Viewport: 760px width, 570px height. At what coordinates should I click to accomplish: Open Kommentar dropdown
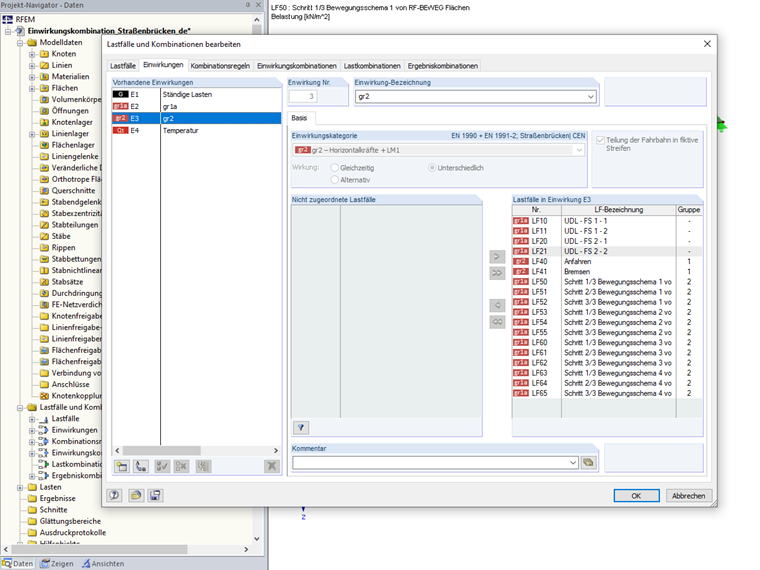[x=573, y=462]
